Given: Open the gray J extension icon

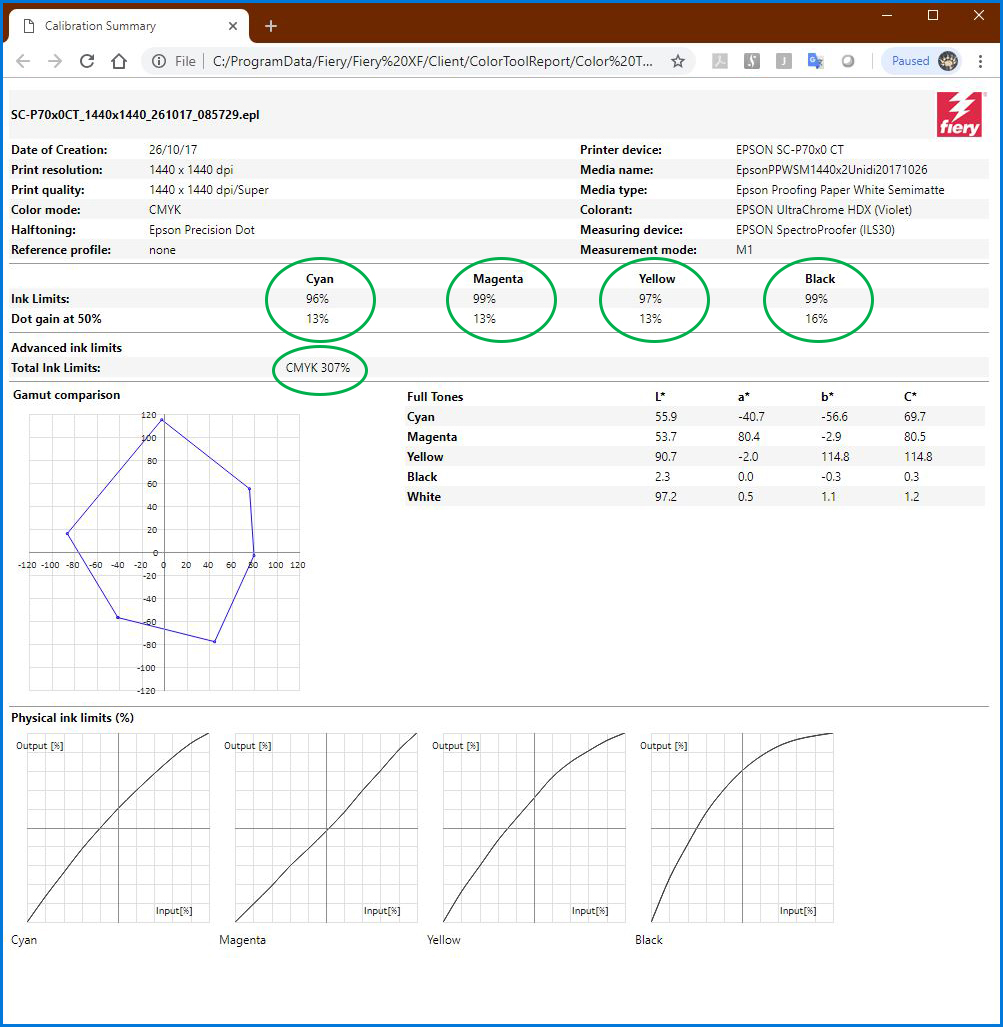Looking at the screenshot, I should pyautogui.click(x=784, y=61).
